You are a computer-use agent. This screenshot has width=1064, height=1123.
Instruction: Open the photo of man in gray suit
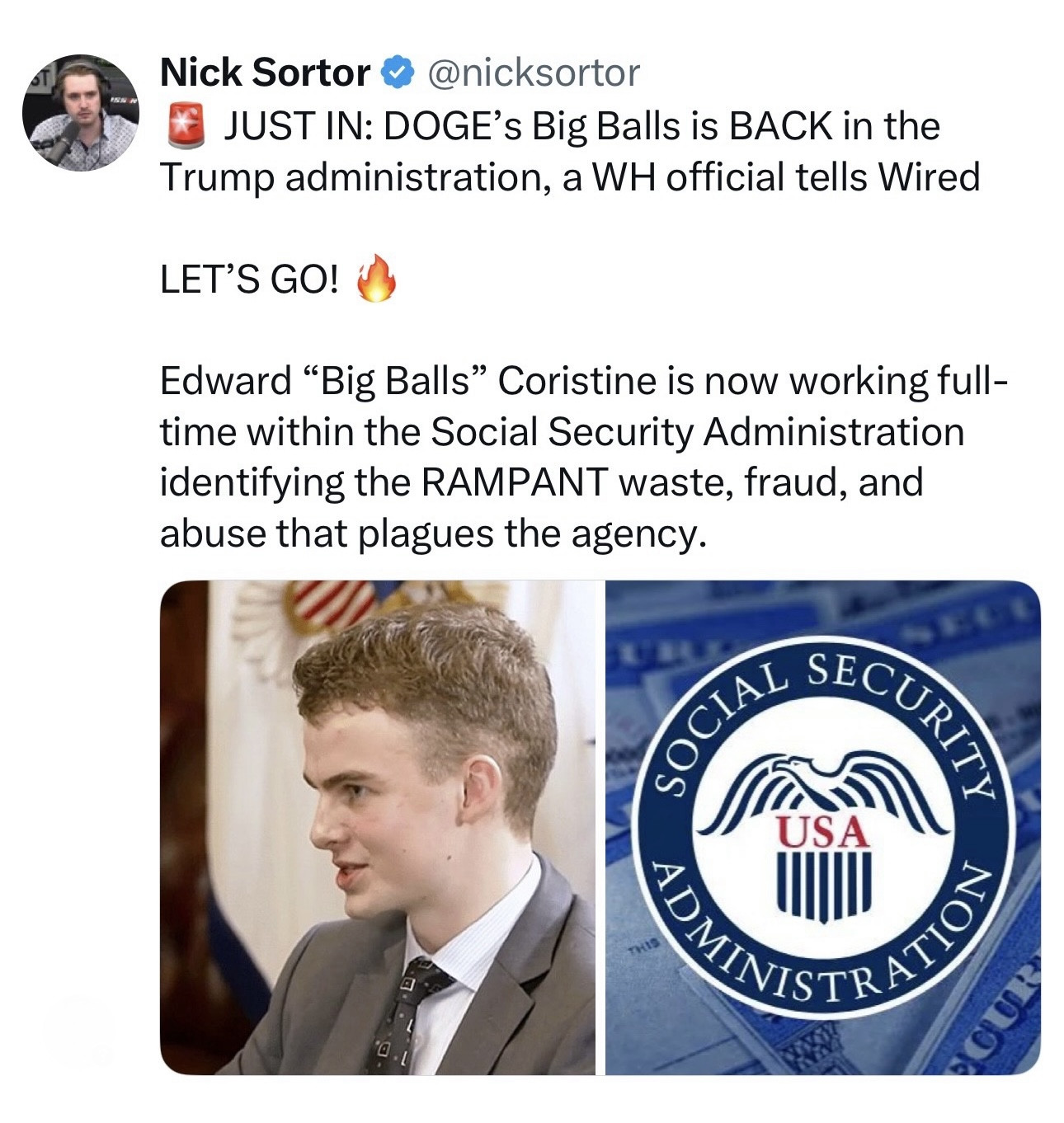click(378, 828)
